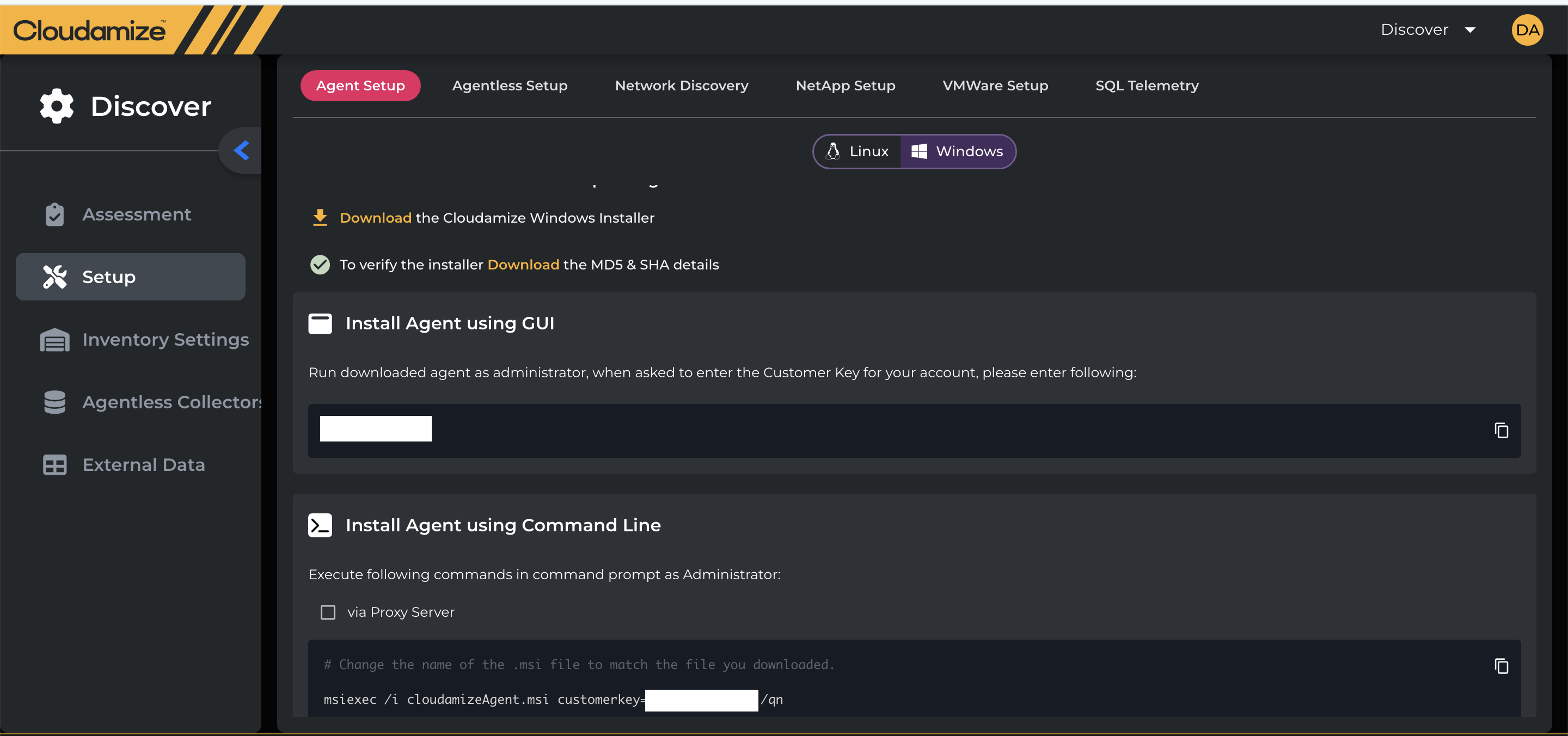This screenshot has height=736, width=1568.
Task: Click the run-as-administrator instruction text
Action: (x=722, y=372)
